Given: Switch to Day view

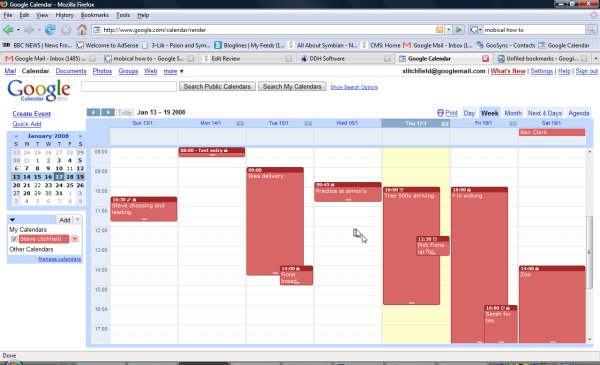Looking at the screenshot, I should click(469, 113).
